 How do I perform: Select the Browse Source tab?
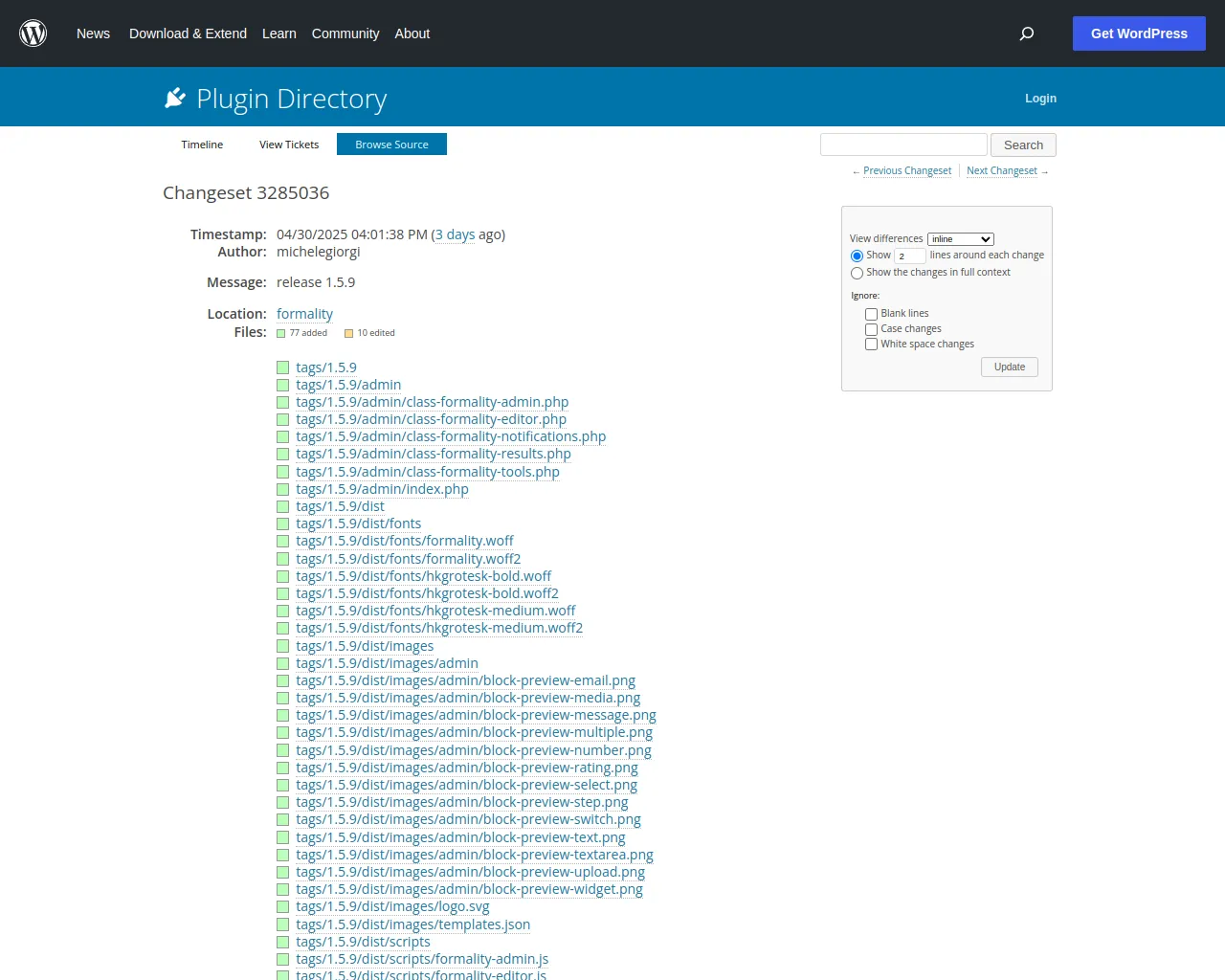click(x=391, y=145)
